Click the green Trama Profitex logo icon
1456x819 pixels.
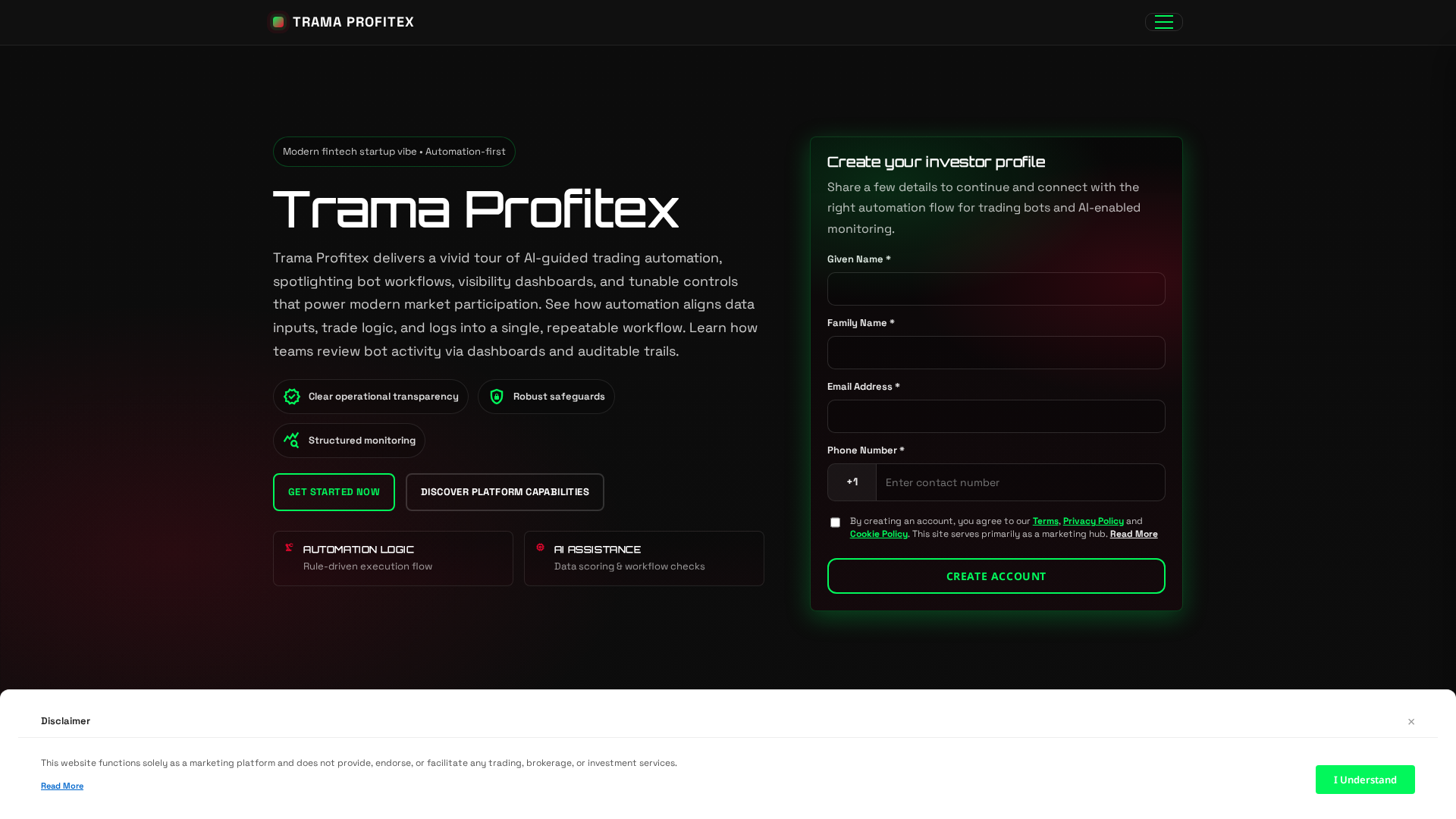tap(278, 22)
